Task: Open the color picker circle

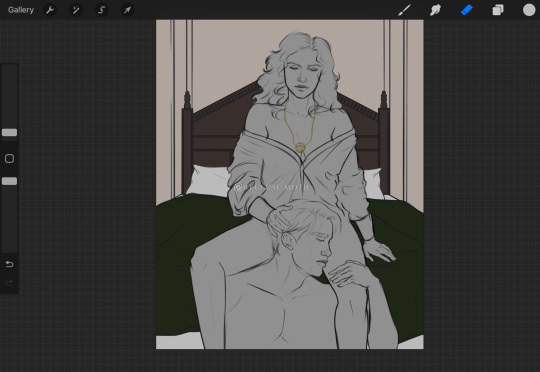Action: pyautogui.click(x=529, y=10)
